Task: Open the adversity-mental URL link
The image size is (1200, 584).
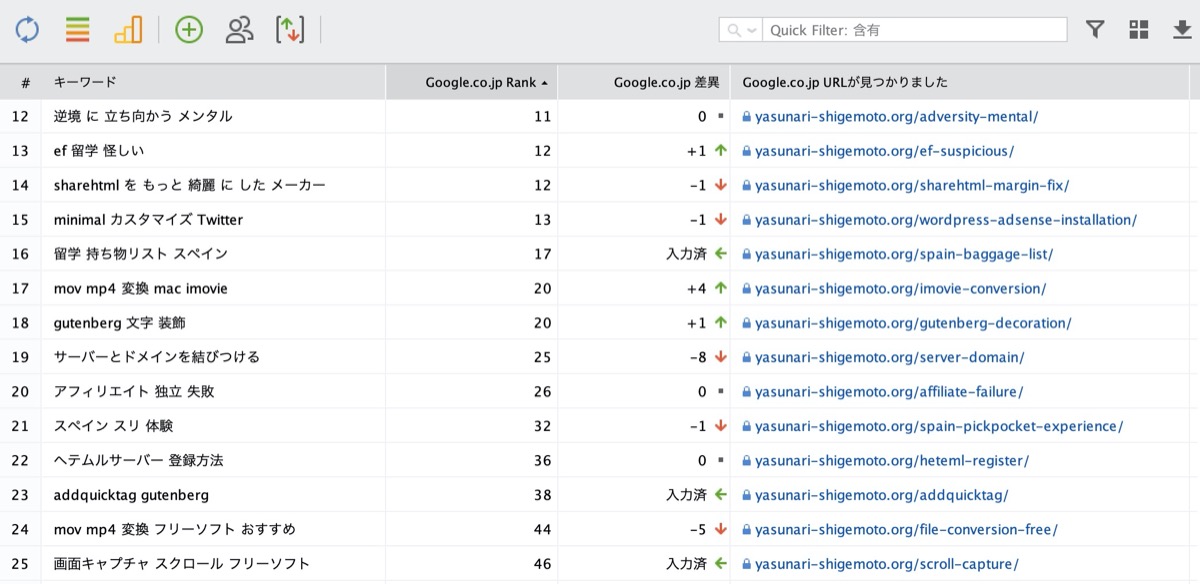Action: coord(896,116)
